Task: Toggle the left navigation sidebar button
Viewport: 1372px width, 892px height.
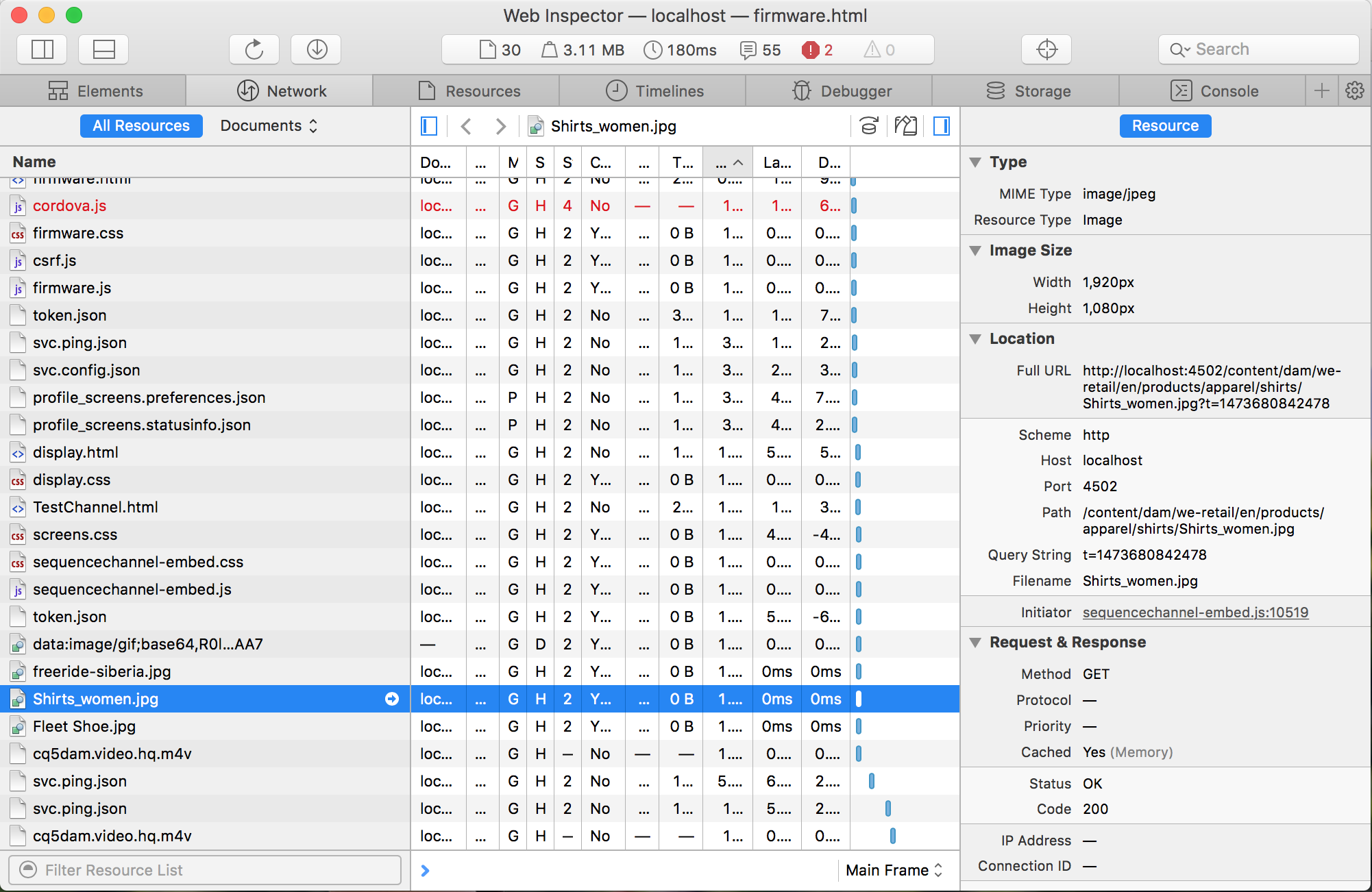Action: 429,126
